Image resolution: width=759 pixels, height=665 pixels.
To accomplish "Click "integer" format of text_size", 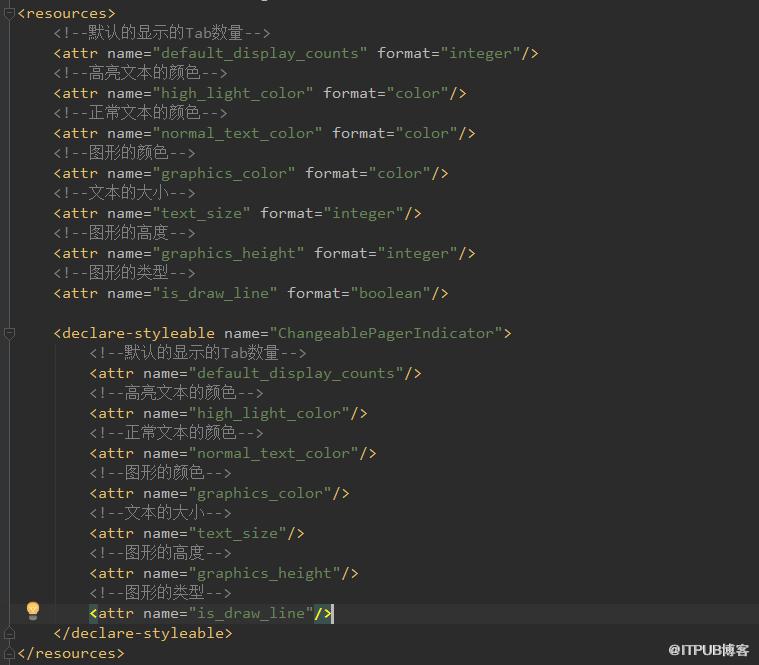I will point(364,213).
